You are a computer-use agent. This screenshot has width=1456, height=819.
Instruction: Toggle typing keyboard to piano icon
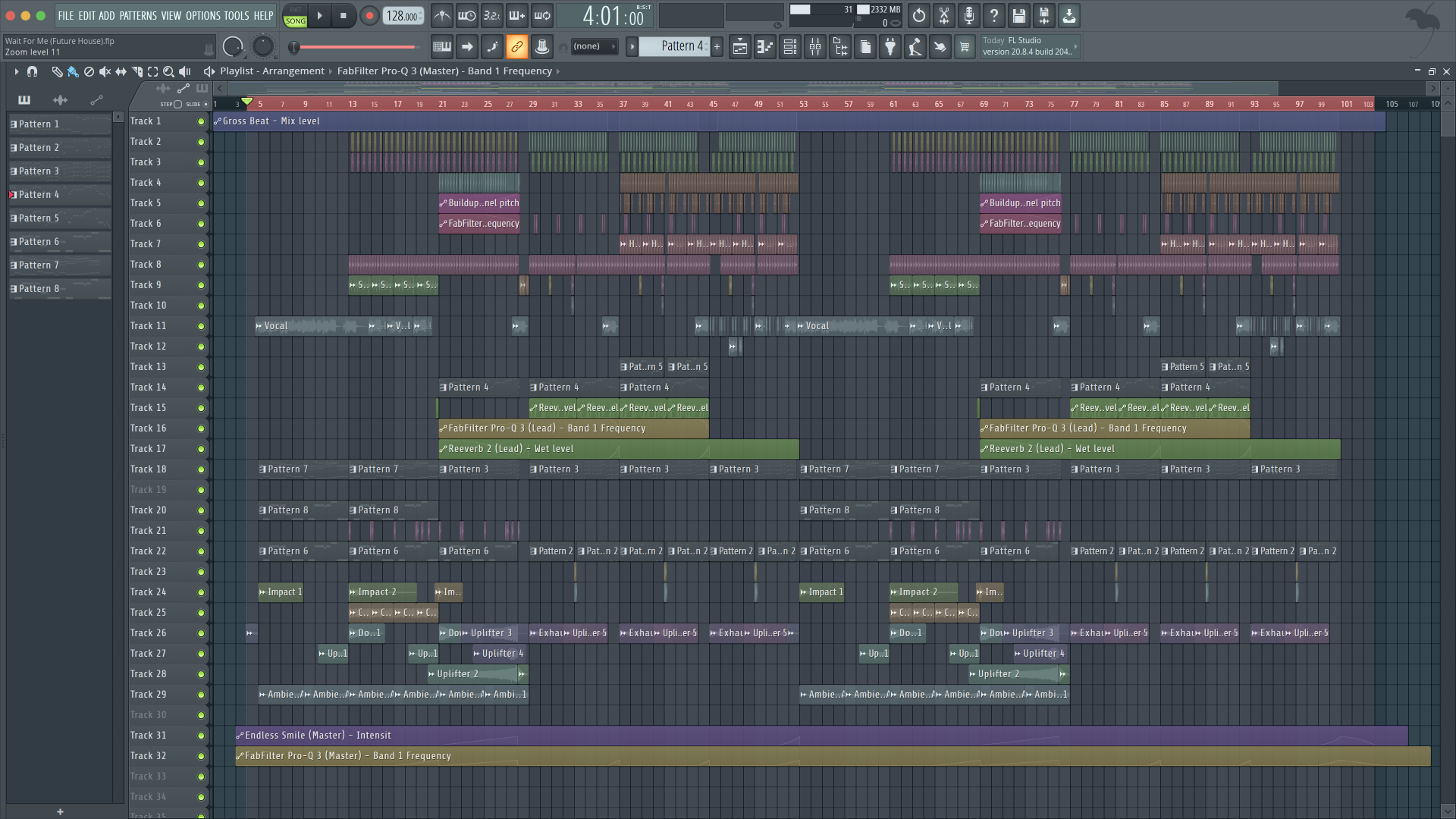point(442,47)
